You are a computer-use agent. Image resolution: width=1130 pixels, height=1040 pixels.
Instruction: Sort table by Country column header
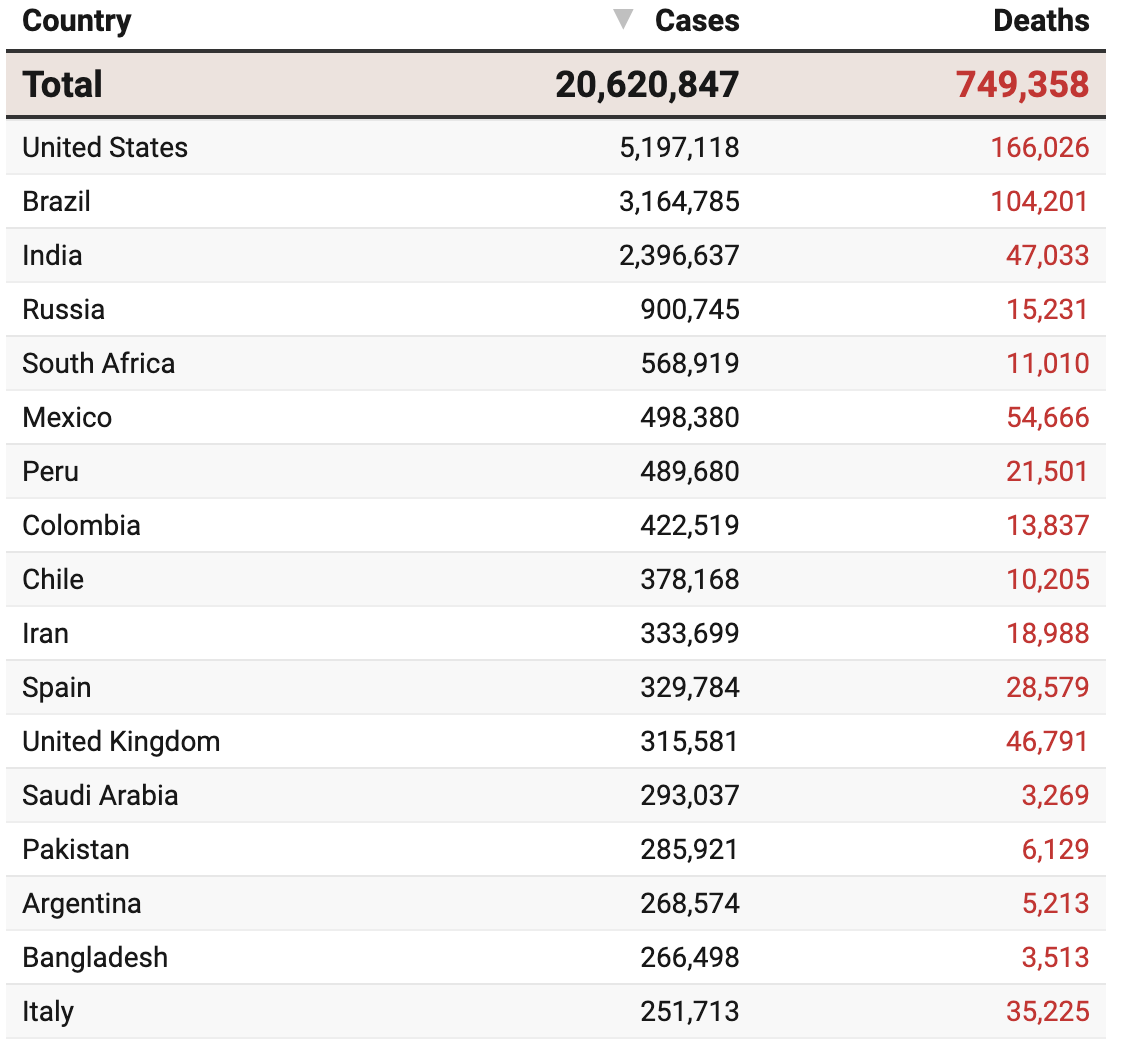tap(77, 21)
